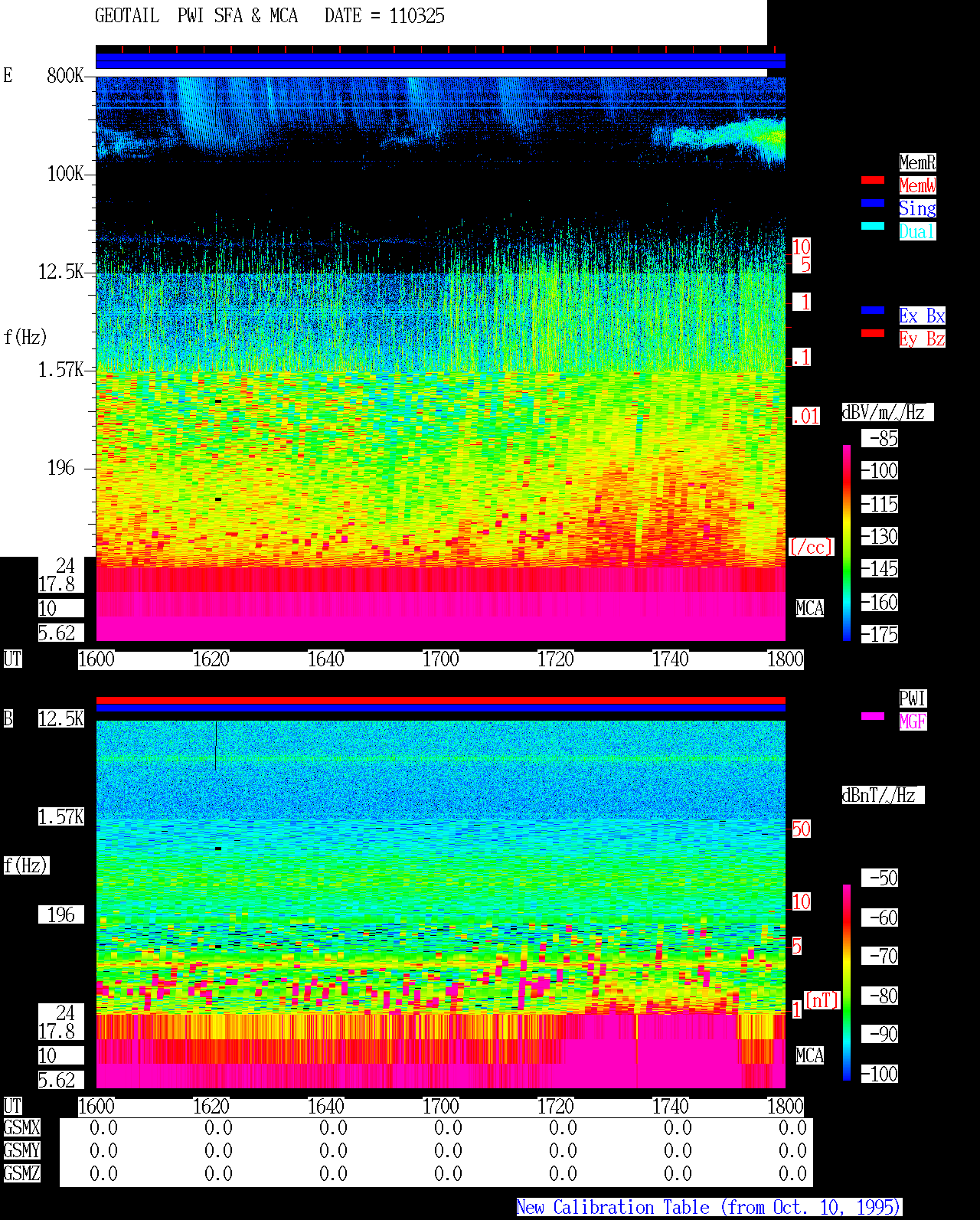980x1220 pixels.
Task: Click the -60 color scale value
Action: [880, 917]
